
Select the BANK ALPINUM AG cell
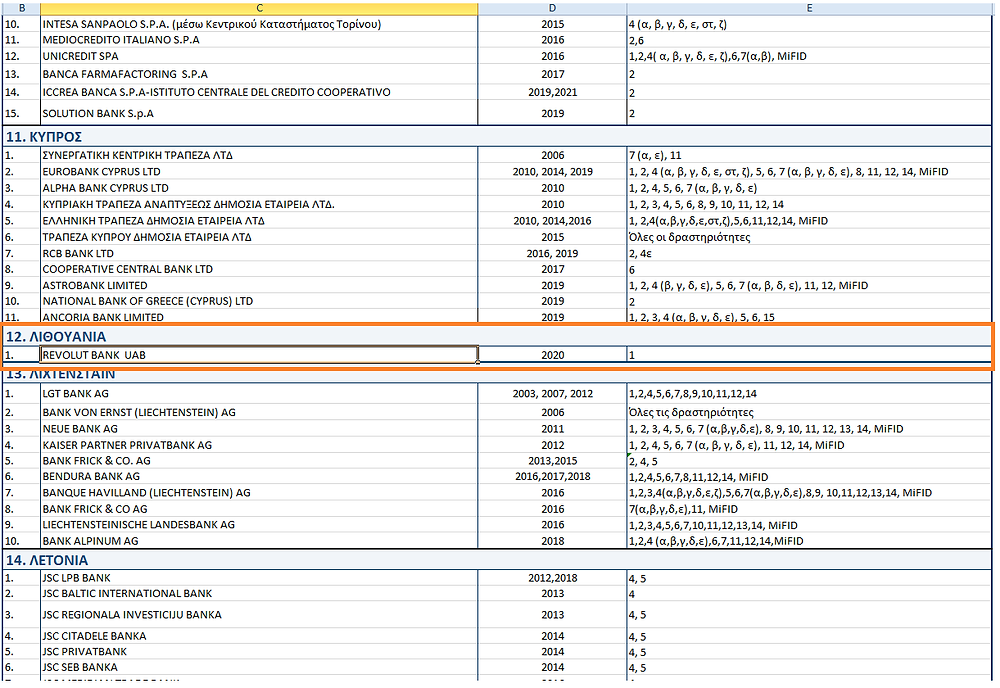pyautogui.click(x=259, y=541)
